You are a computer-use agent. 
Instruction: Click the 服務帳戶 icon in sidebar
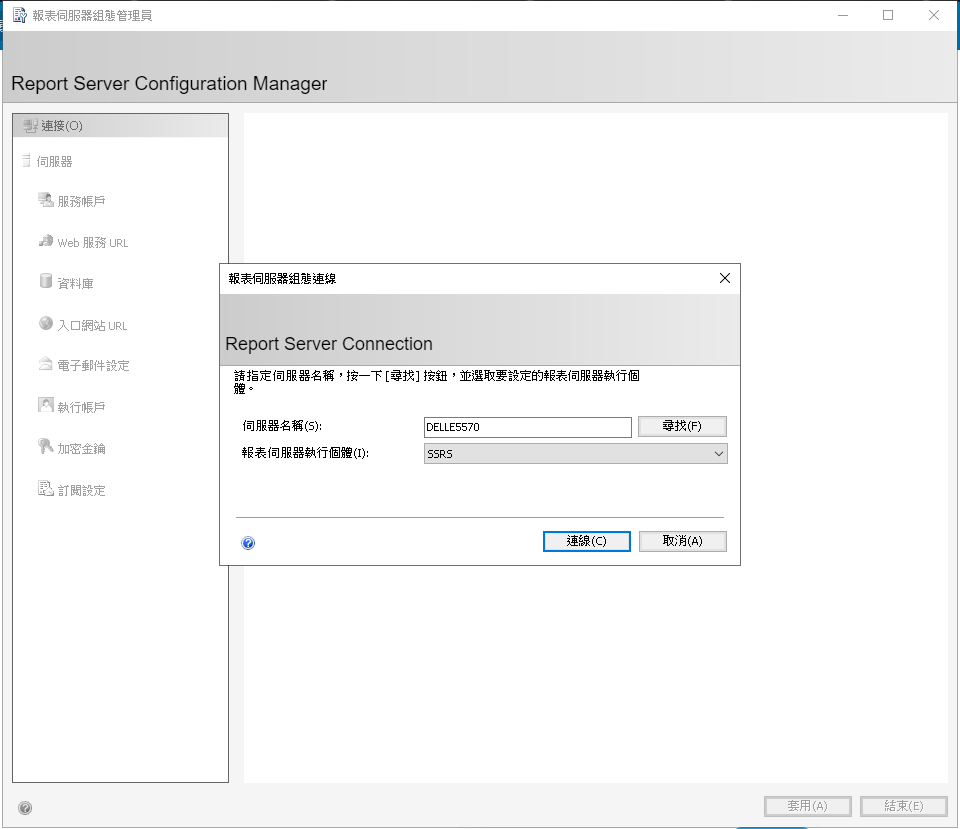[x=45, y=200]
